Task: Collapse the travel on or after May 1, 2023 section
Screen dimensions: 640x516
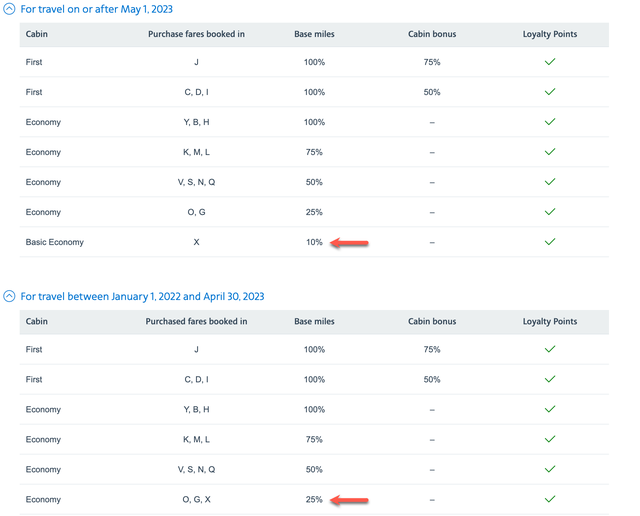Action: click(9, 9)
